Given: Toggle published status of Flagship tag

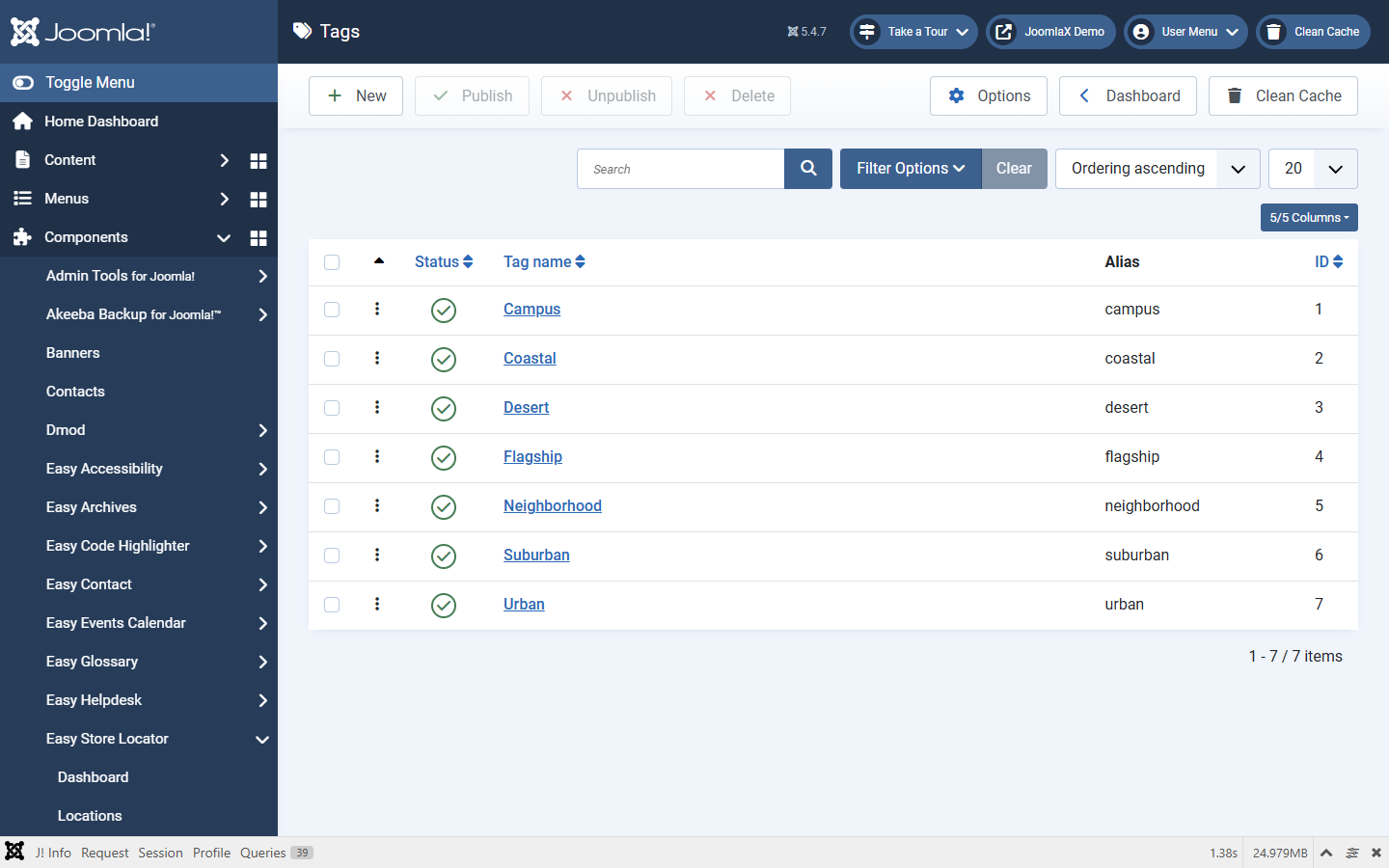Looking at the screenshot, I should 444,458.
